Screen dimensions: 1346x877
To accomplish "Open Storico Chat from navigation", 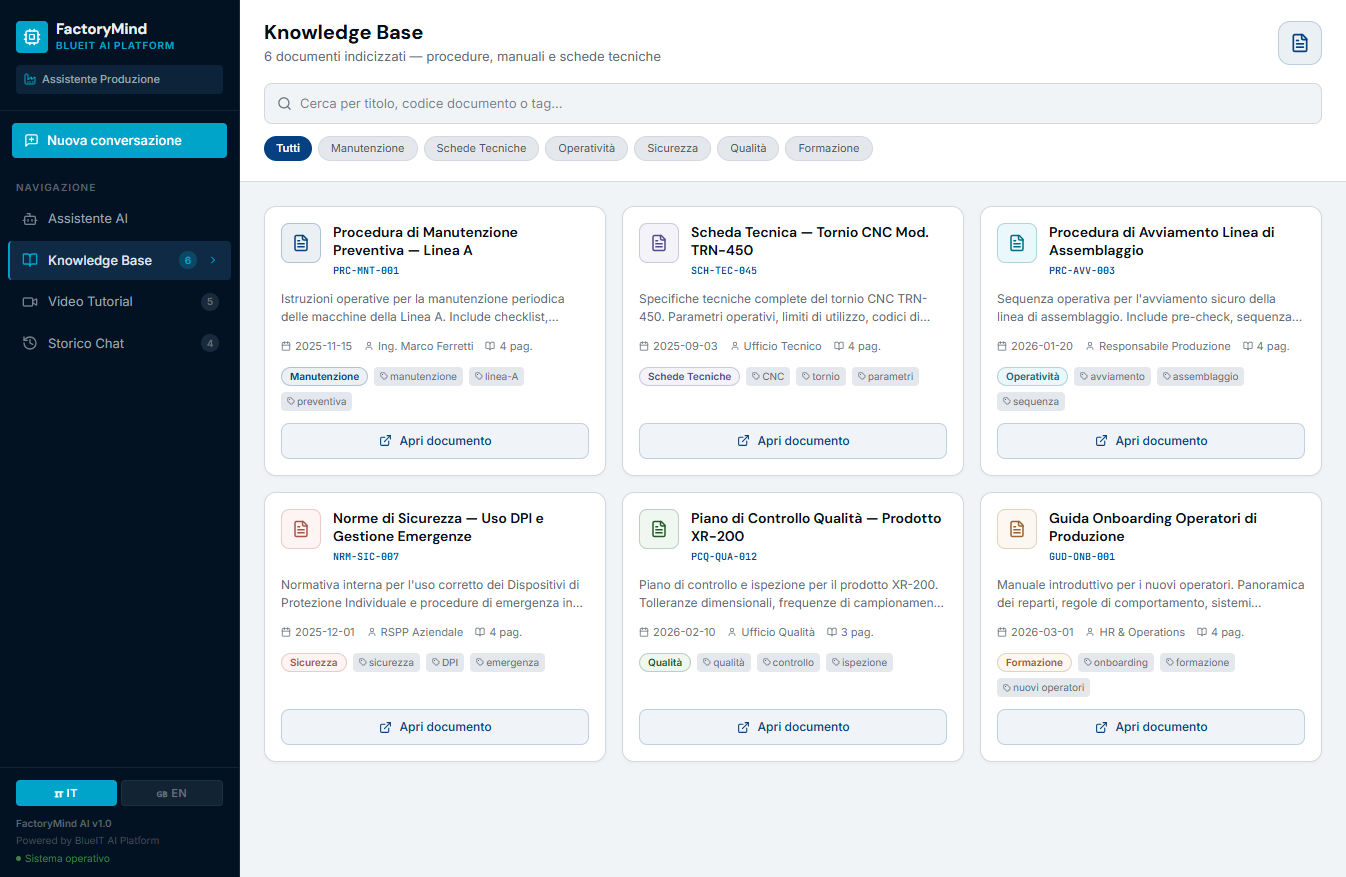I will (119, 343).
